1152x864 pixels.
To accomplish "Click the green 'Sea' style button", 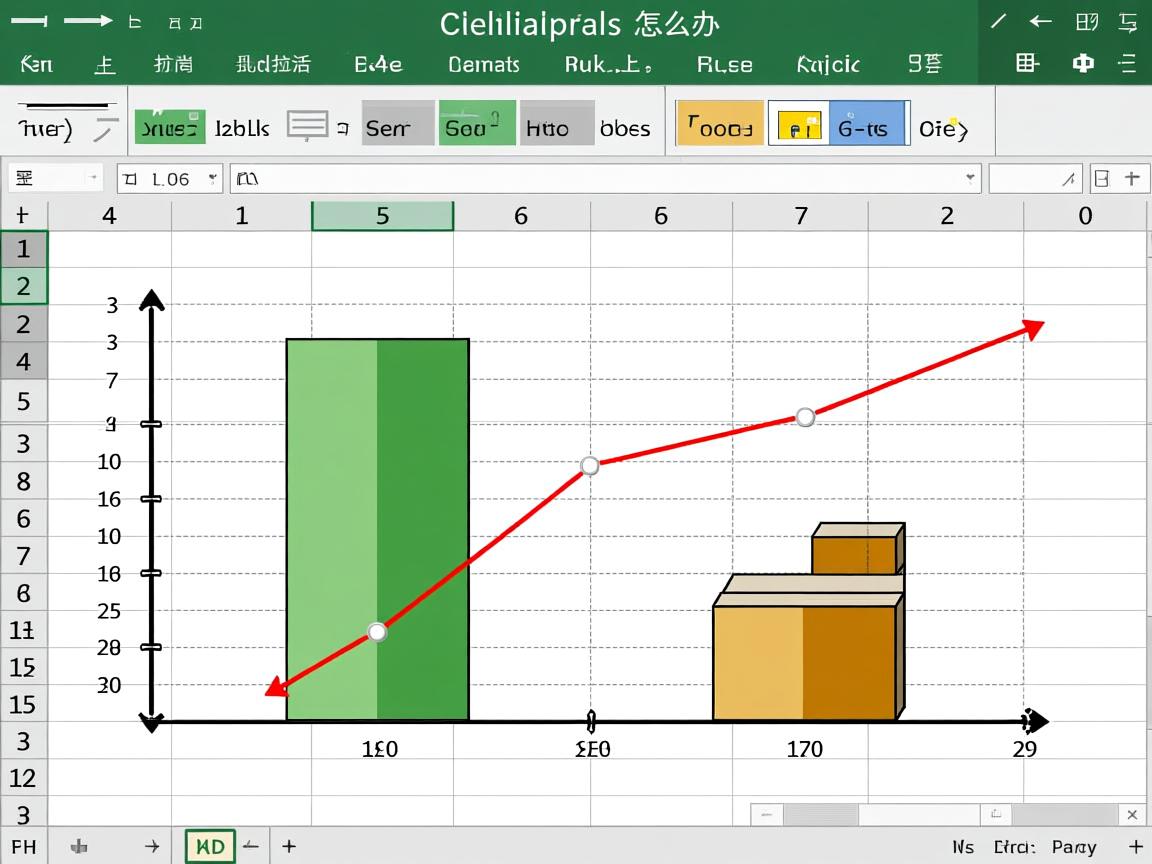I will pos(477,124).
